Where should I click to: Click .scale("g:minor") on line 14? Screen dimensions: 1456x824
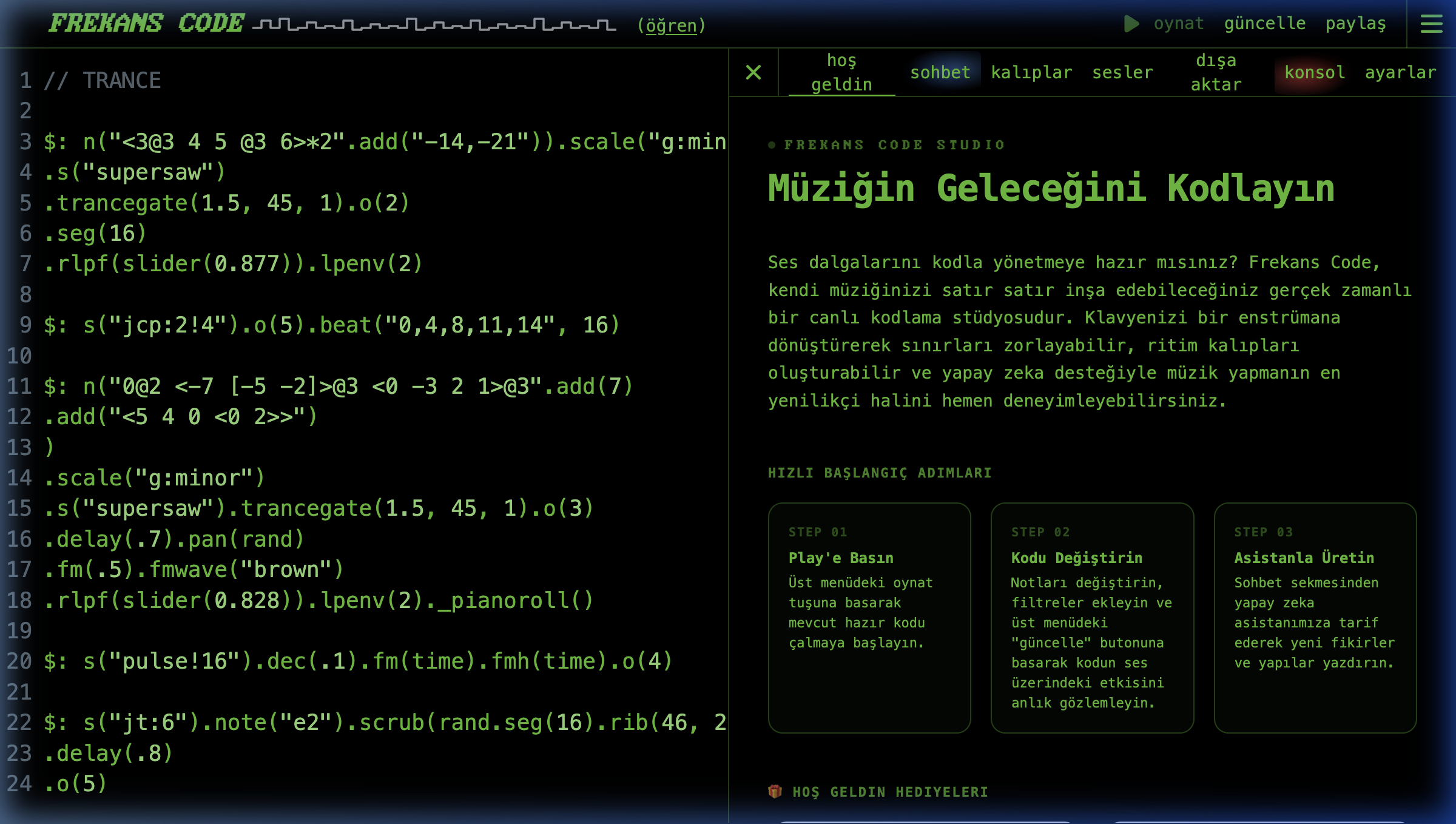[155, 478]
